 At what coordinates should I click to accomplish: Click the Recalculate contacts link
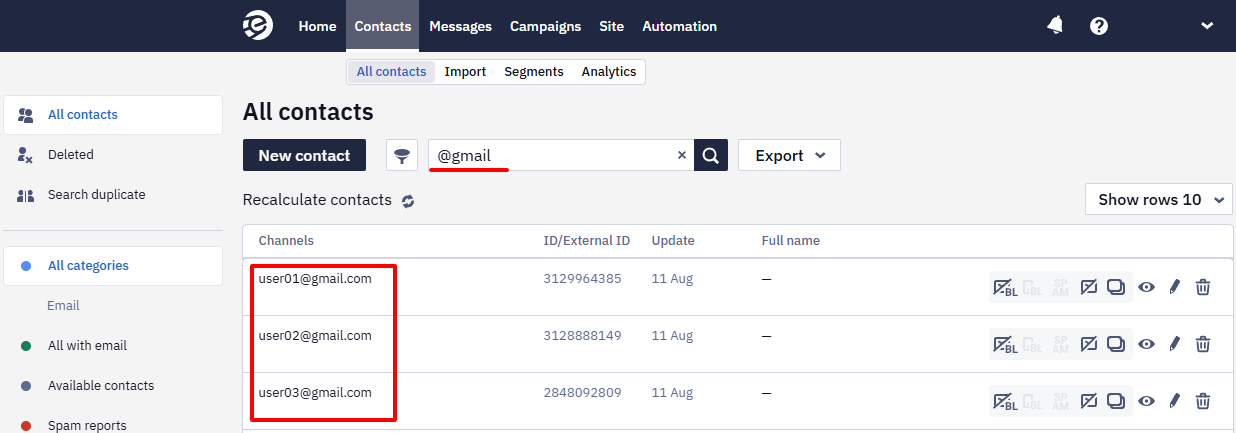pos(317,200)
